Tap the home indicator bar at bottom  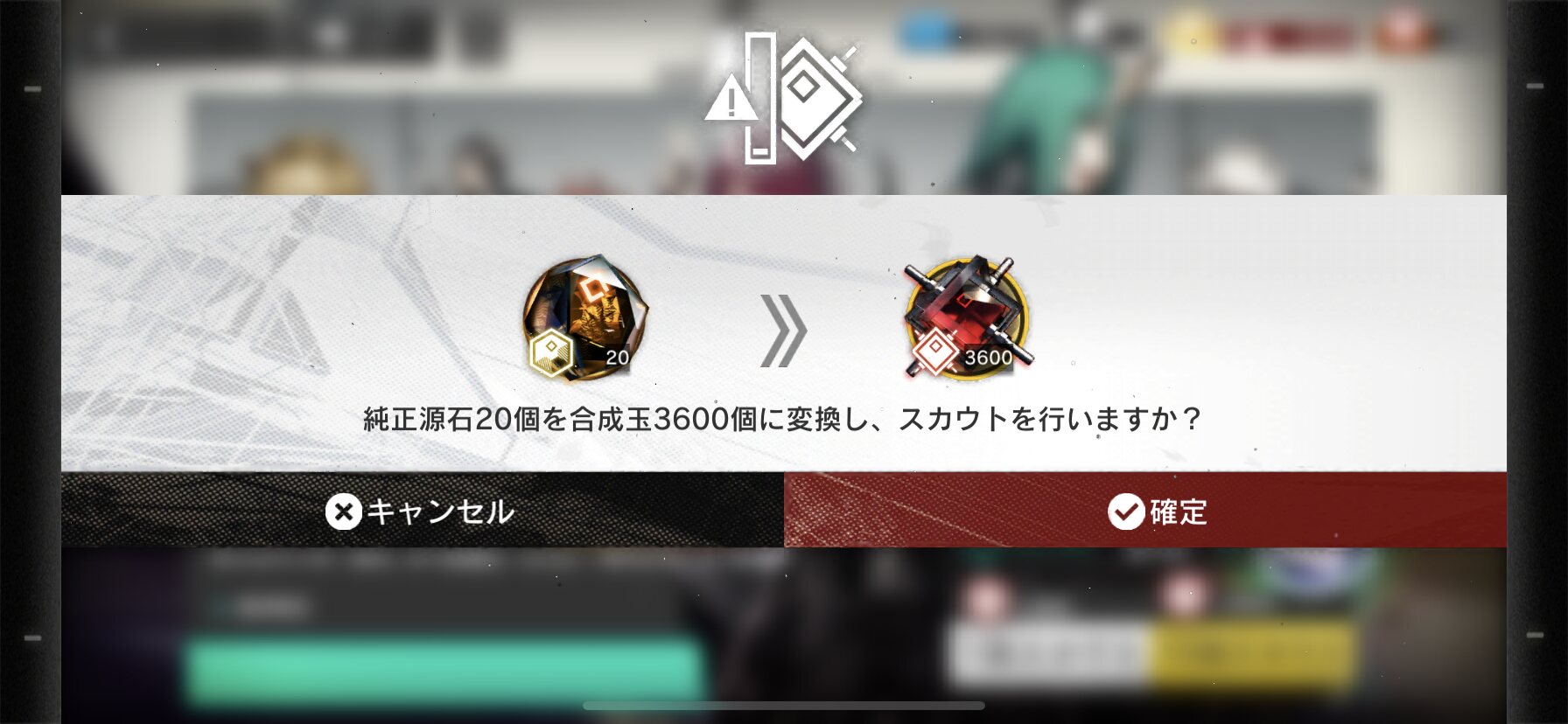(x=784, y=706)
